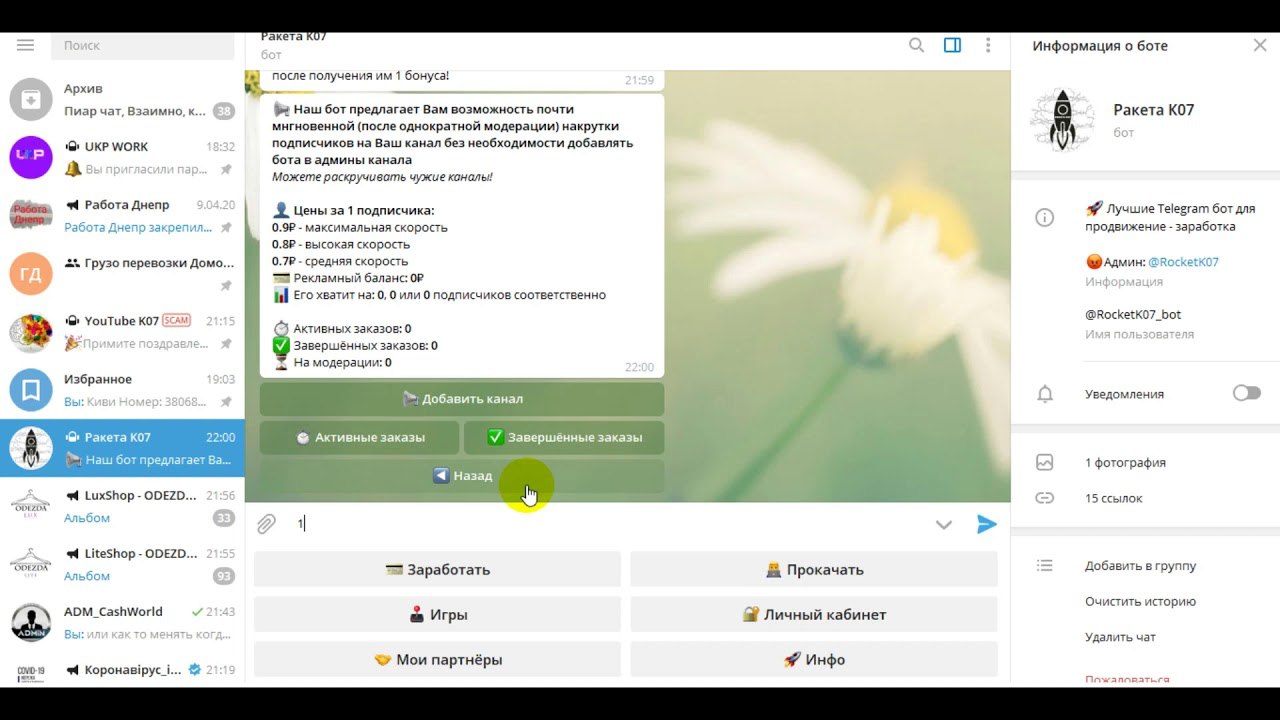Click the Добавить канал button

point(462,399)
